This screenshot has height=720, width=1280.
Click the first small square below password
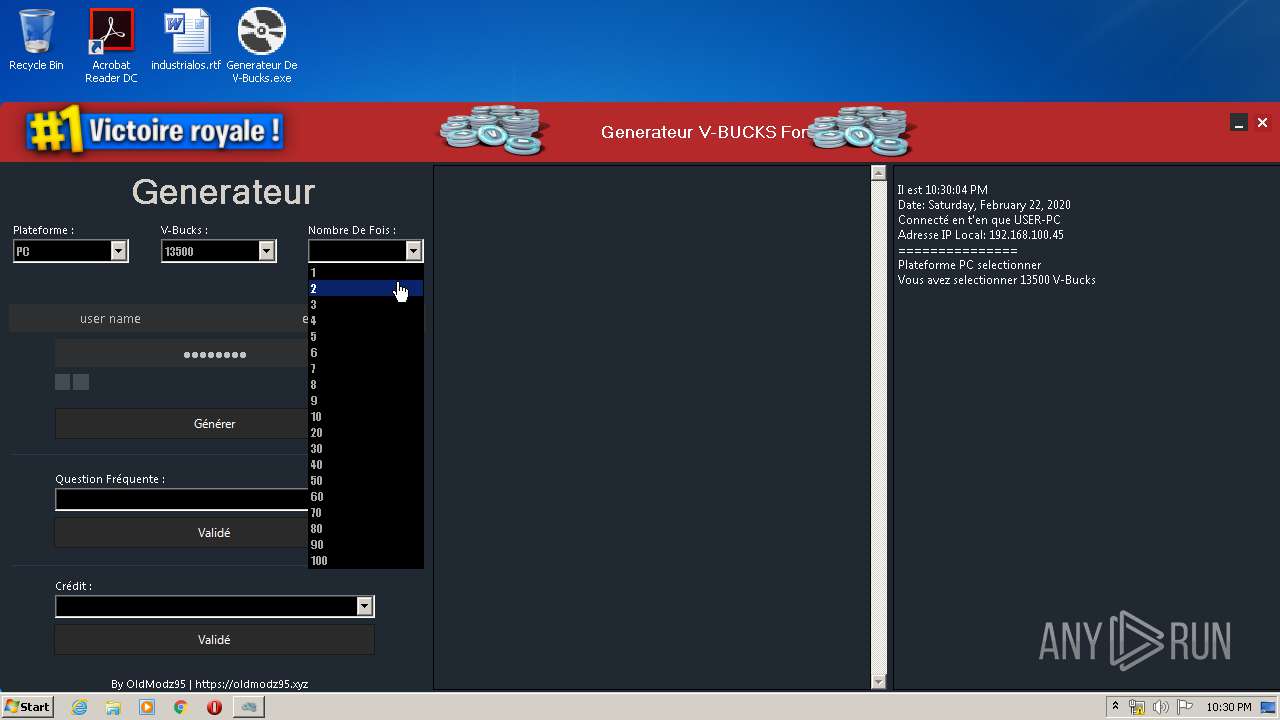pyautogui.click(x=62, y=382)
